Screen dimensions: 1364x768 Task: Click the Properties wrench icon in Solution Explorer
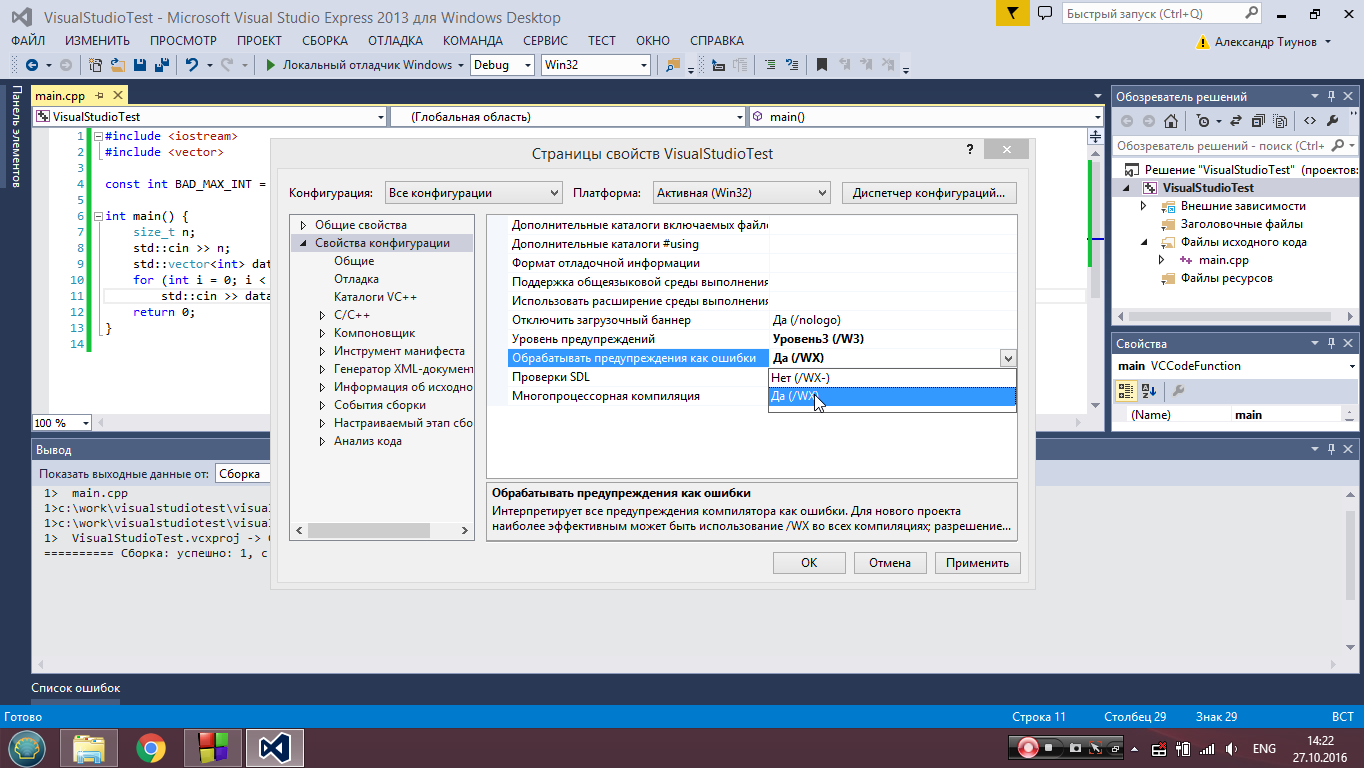point(1332,121)
